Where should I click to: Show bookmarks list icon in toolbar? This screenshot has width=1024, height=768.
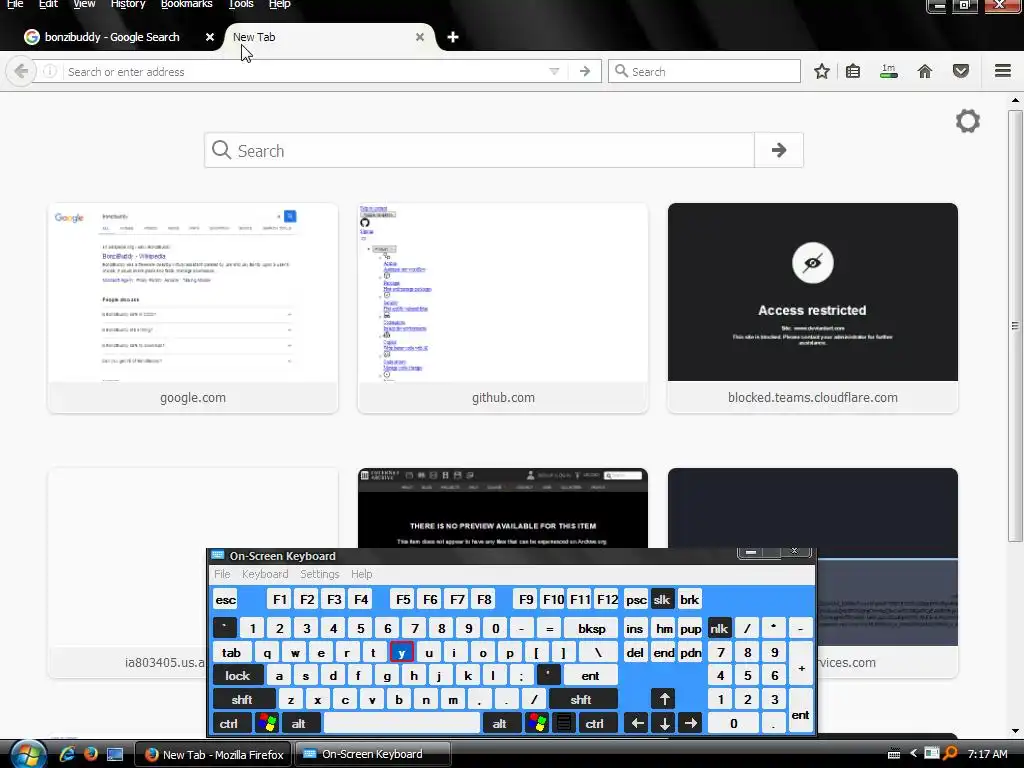coord(853,71)
